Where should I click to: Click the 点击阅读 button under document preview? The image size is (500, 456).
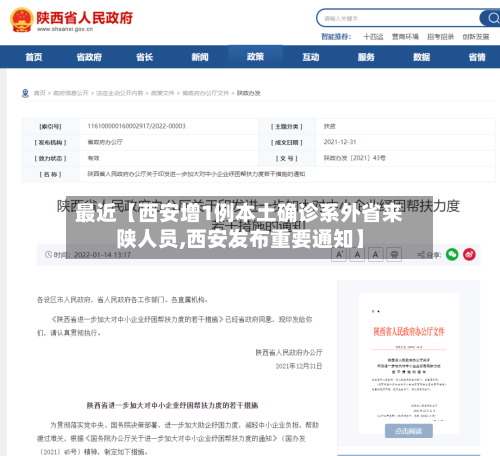[x=409, y=431]
